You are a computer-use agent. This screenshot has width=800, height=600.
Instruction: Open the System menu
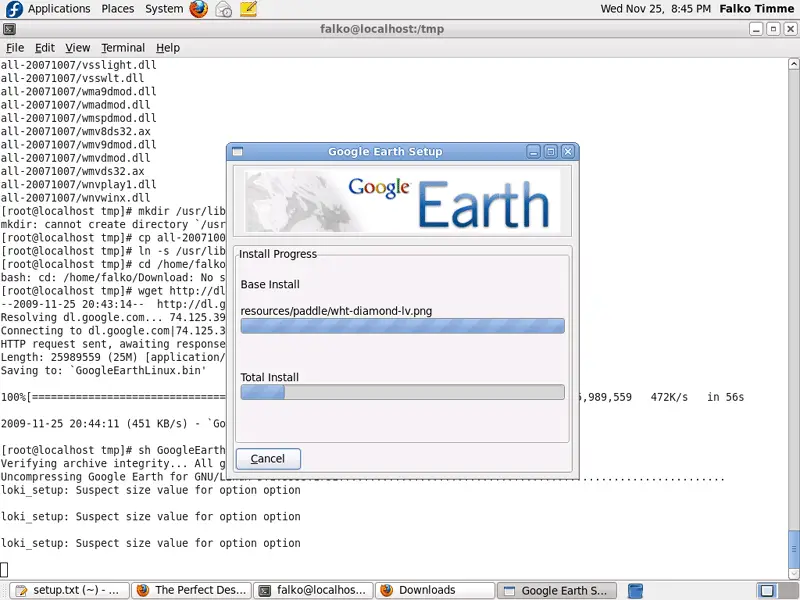click(164, 9)
